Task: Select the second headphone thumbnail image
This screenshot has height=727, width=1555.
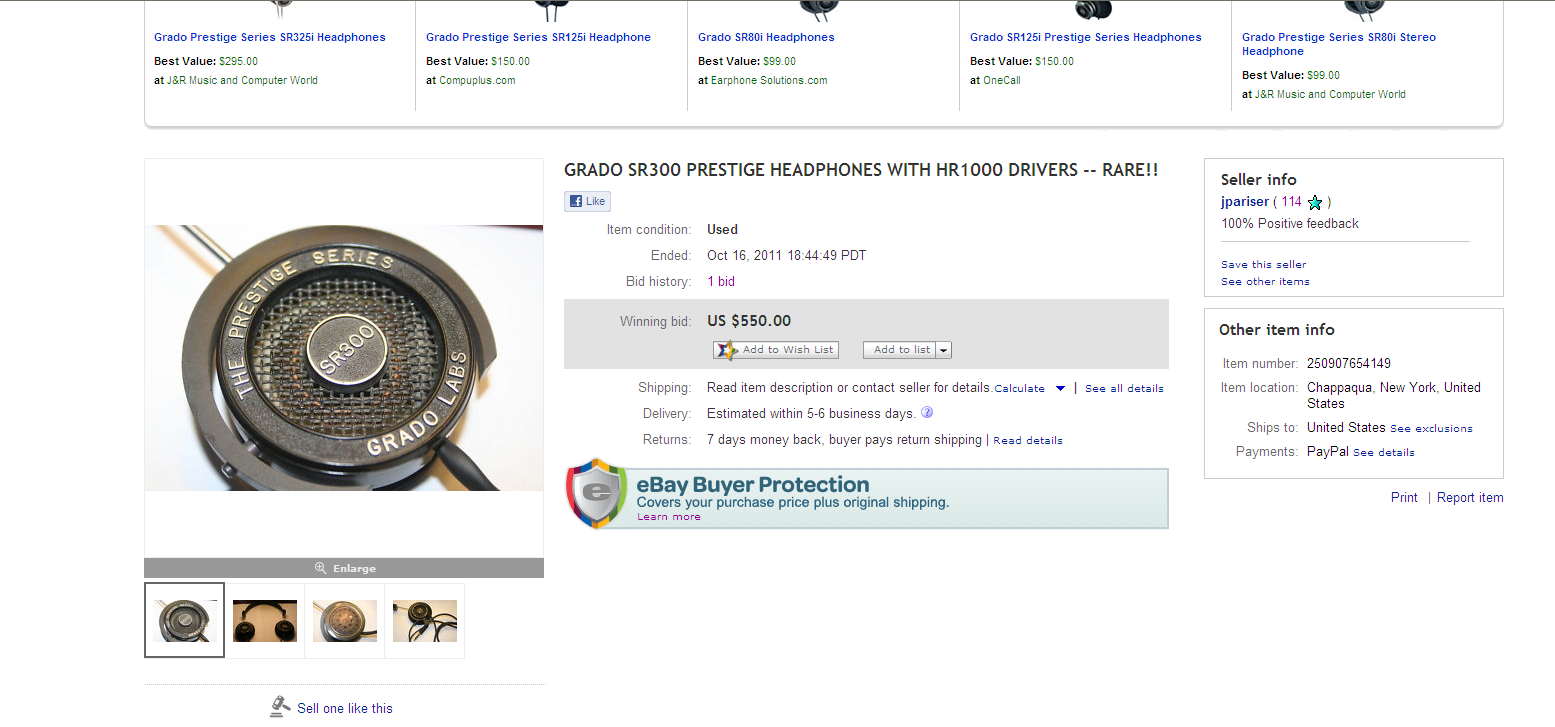Action: [265, 621]
